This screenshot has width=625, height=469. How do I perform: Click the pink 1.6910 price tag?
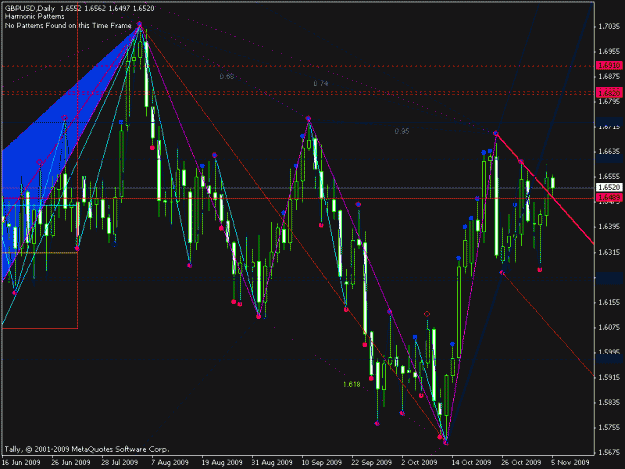tap(609, 65)
